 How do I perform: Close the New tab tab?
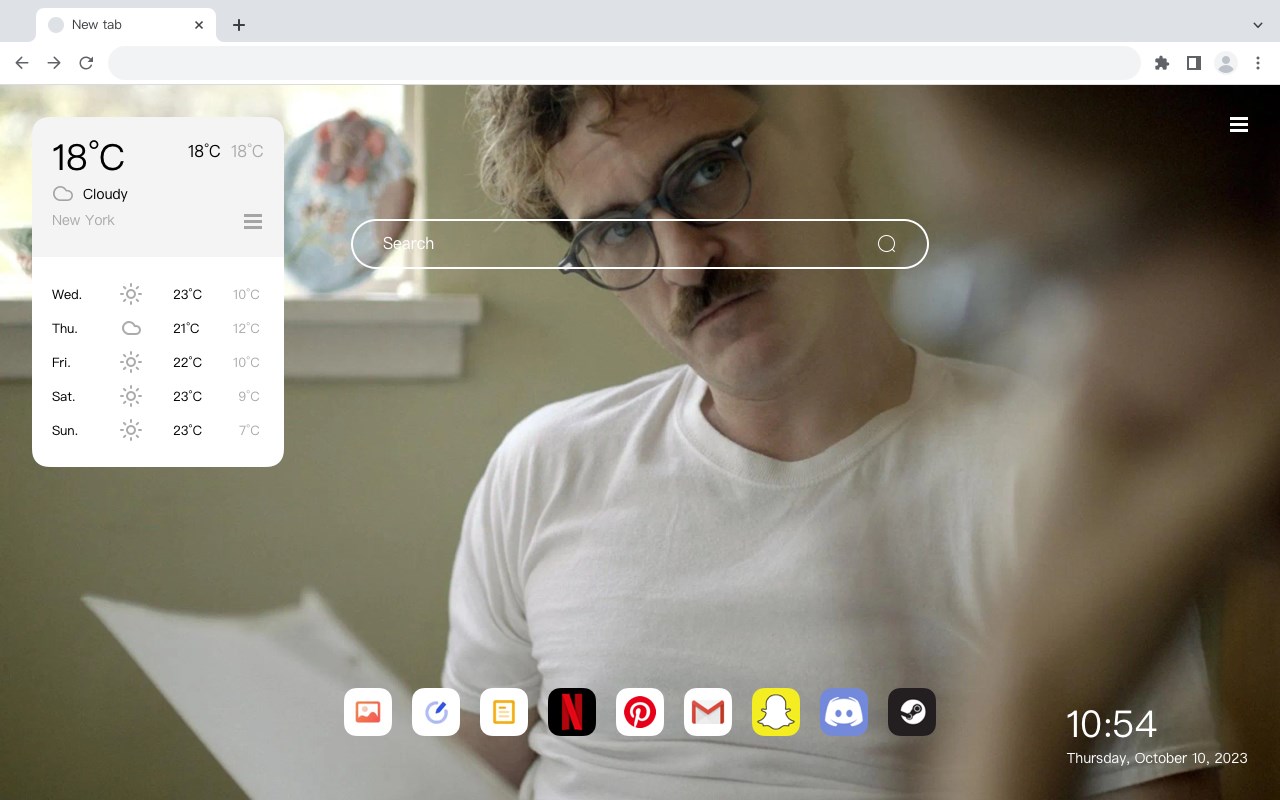(199, 25)
